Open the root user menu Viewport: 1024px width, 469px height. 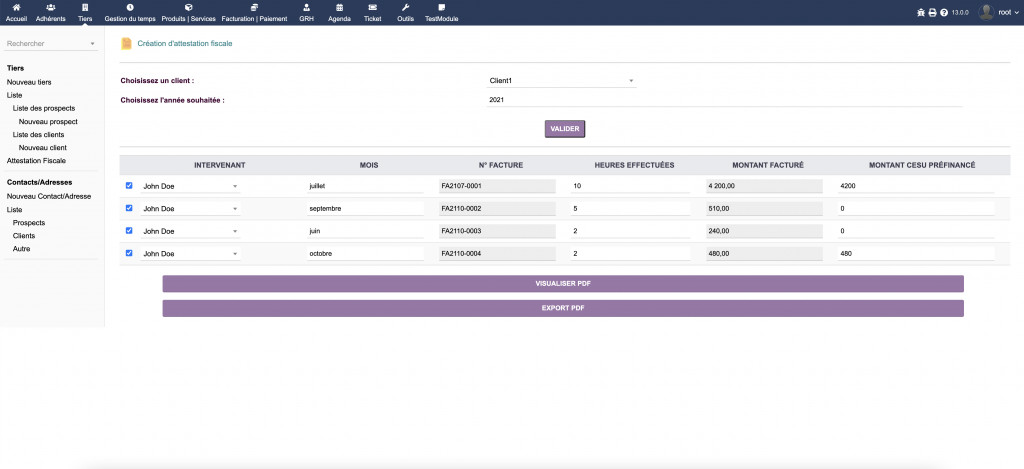click(x=1000, y=12)
